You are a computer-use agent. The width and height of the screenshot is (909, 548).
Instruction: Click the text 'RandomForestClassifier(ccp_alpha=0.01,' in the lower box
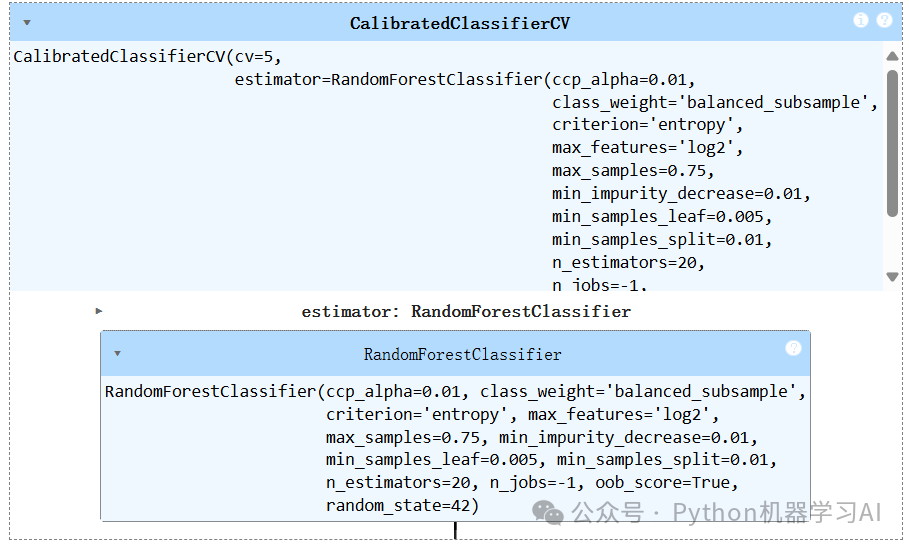(286, 392)
